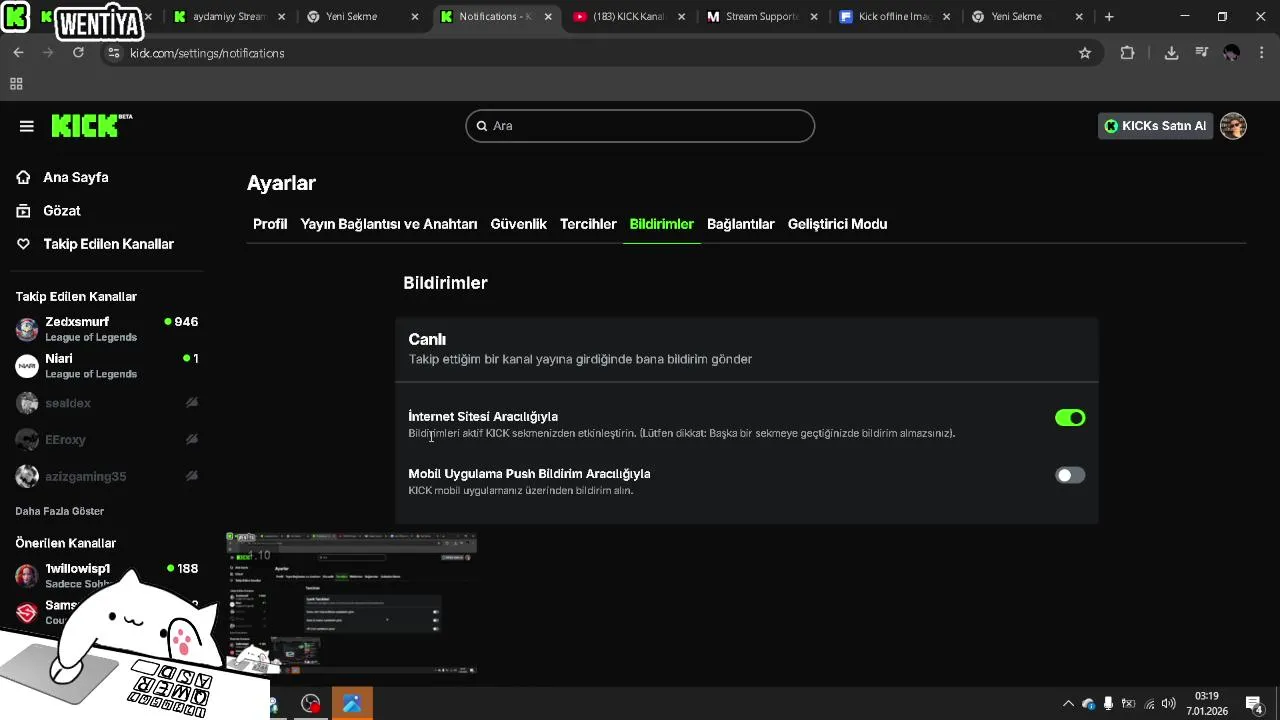The image size is (1280, 720).
Task: Switch to (183) KICK Kanal YouTube tab
Action: pyautogui.click(x=630, y=16)
